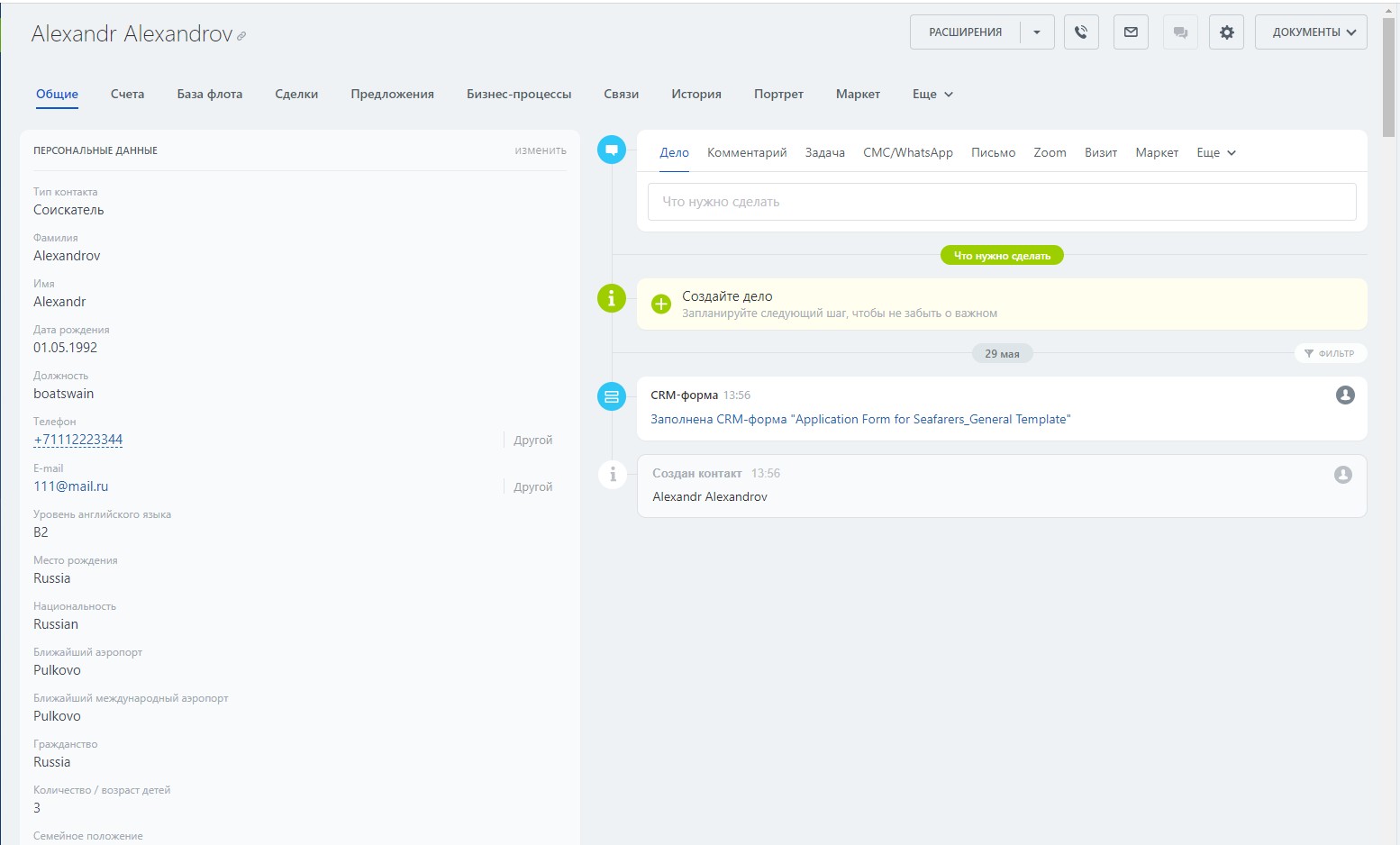Expand Еще in the timeline activity tabs
1400x845 pixels.
(x=1215, y=153)
